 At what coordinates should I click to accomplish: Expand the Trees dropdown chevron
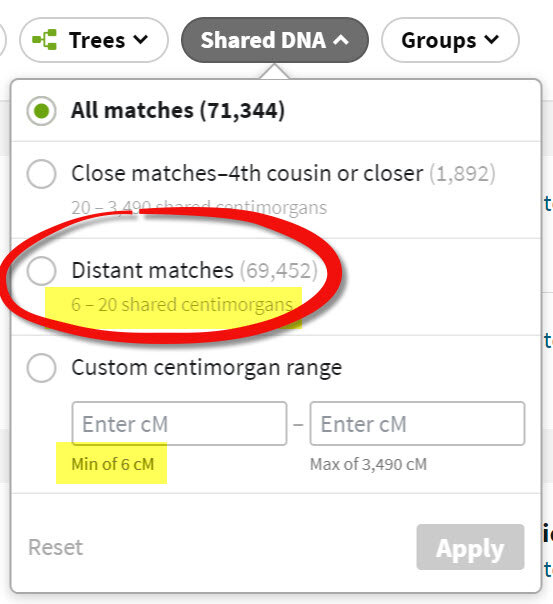pos(140,39)
